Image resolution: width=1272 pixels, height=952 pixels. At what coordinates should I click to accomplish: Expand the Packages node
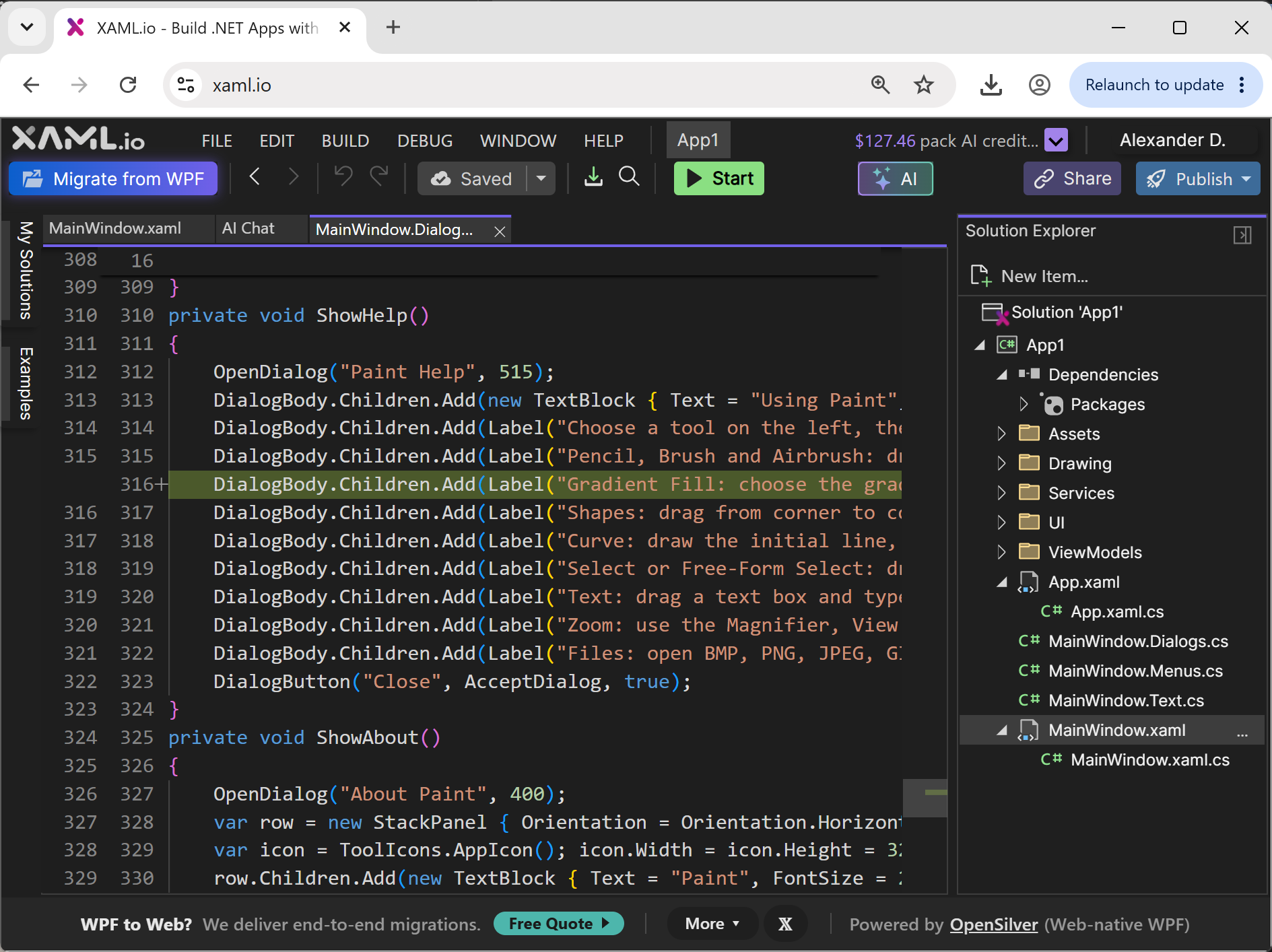click(1024, 404)
